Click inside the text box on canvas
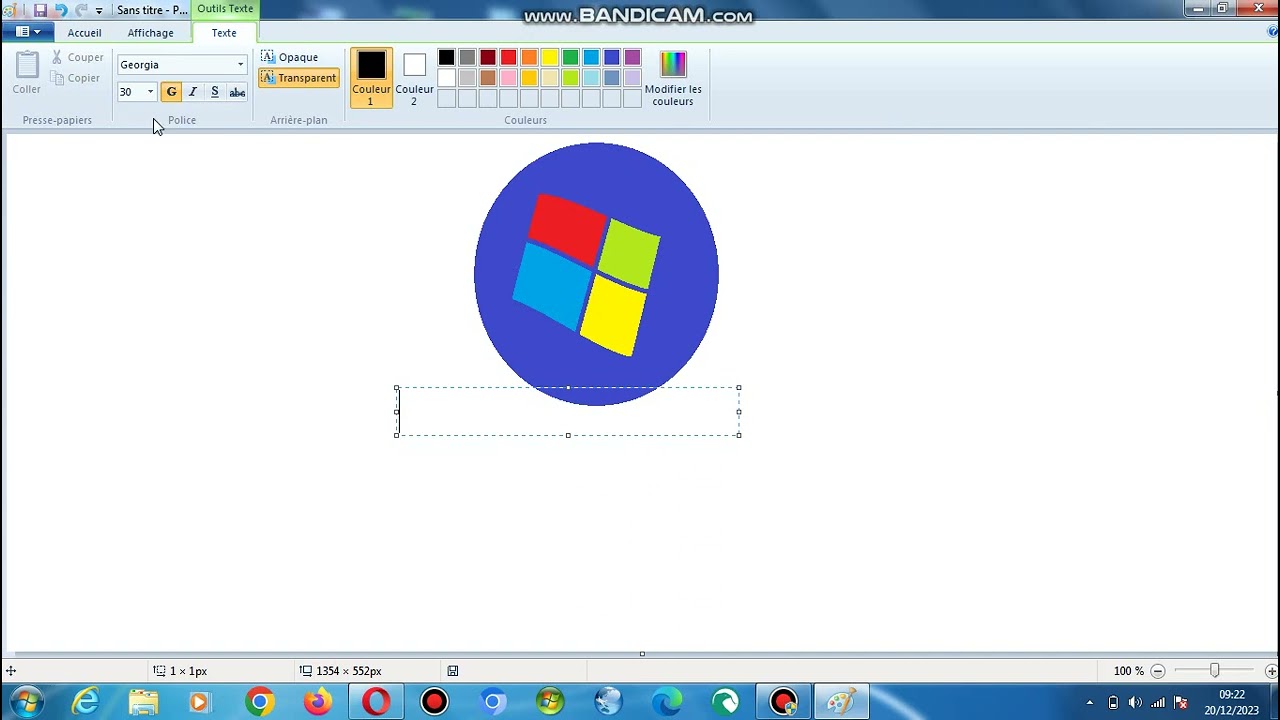Viewport: 1280px width, 720px height. 568,411
